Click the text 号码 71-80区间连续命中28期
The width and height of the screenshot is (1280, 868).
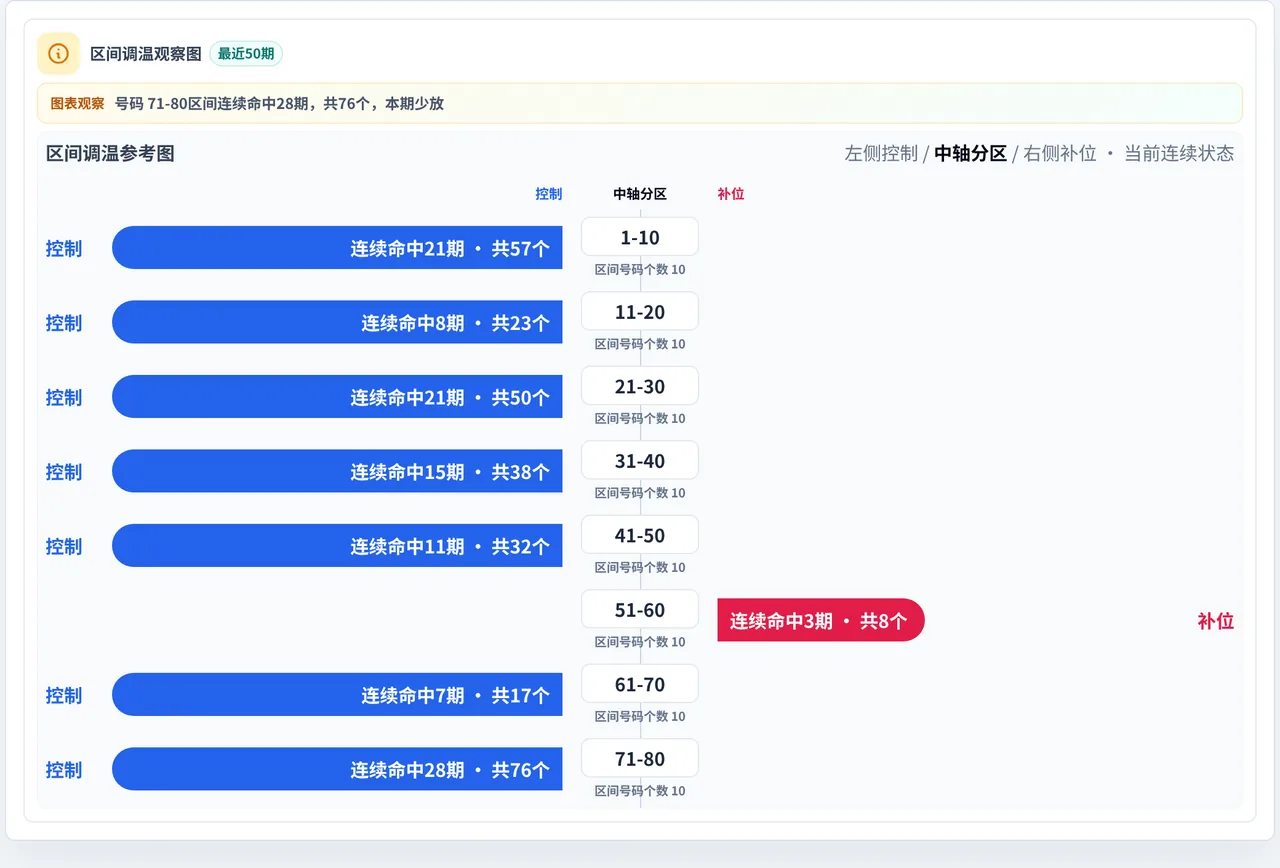(x=212, y=103)
